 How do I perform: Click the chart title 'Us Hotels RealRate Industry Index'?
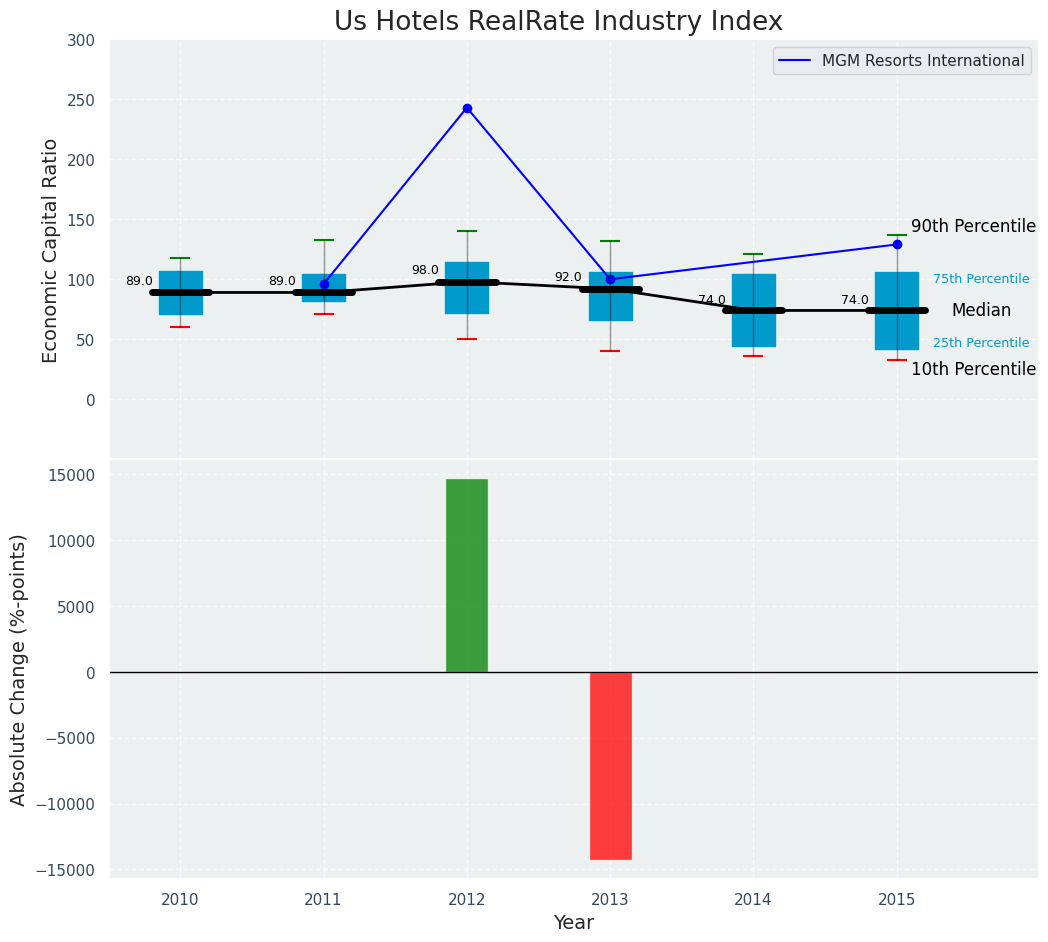tap(558, 22)
